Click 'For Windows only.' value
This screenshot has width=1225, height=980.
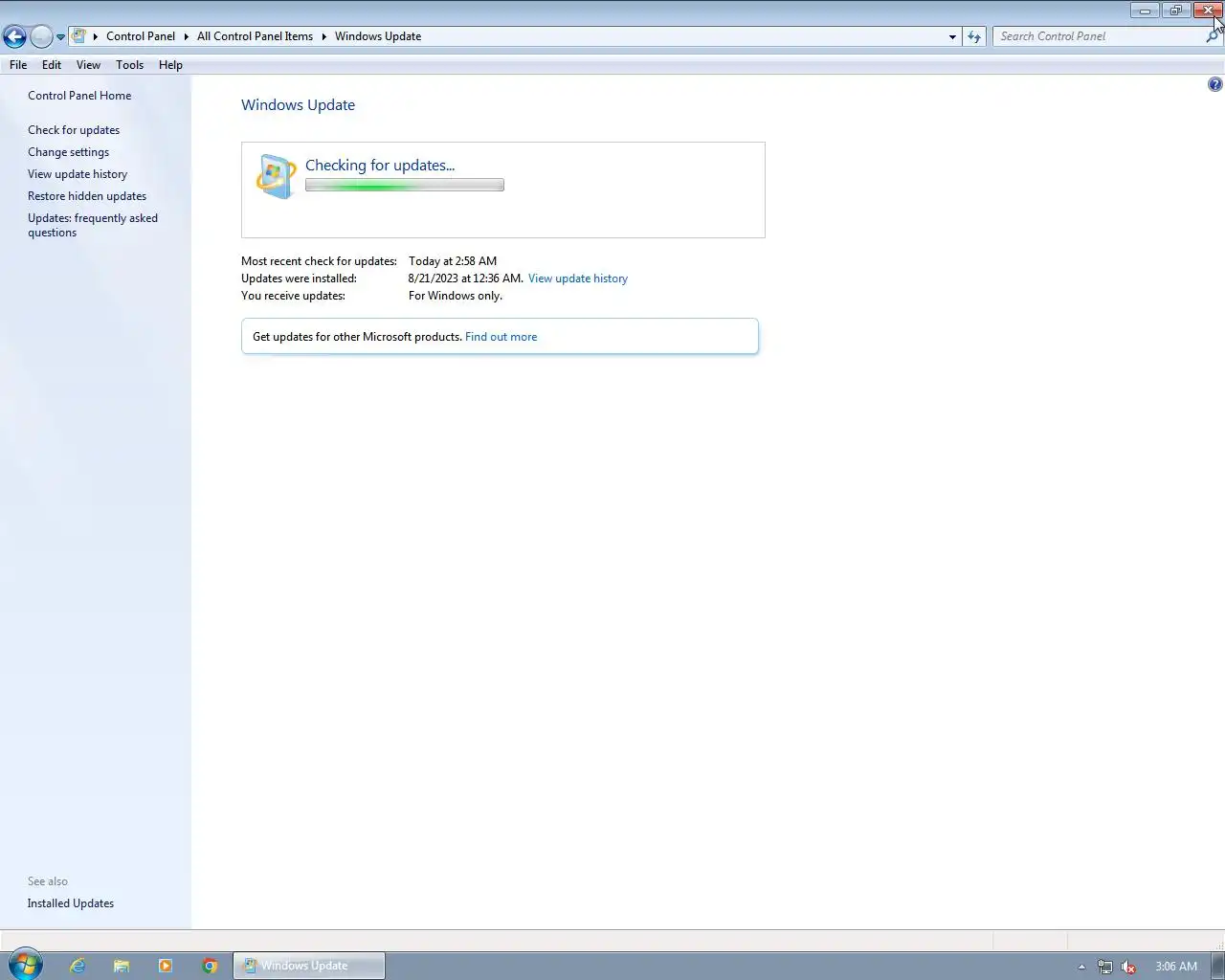click(x=456, y=296)
